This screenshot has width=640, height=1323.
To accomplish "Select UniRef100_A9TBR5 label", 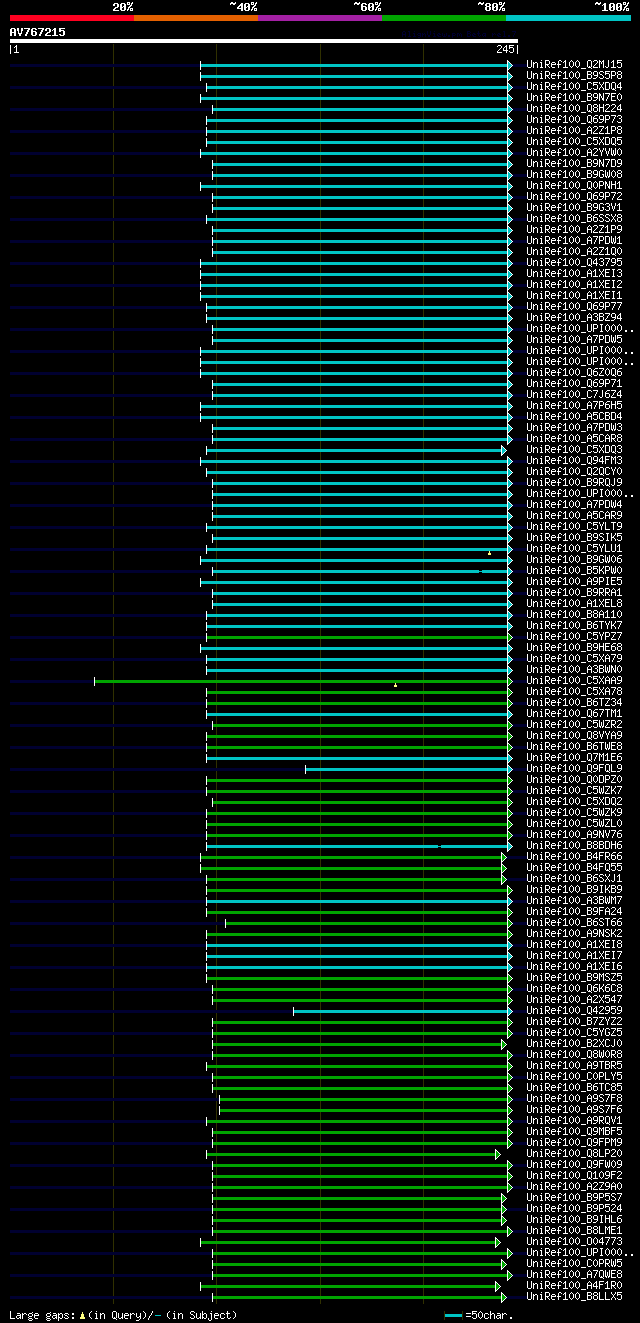I will (x=574, y=1065).
